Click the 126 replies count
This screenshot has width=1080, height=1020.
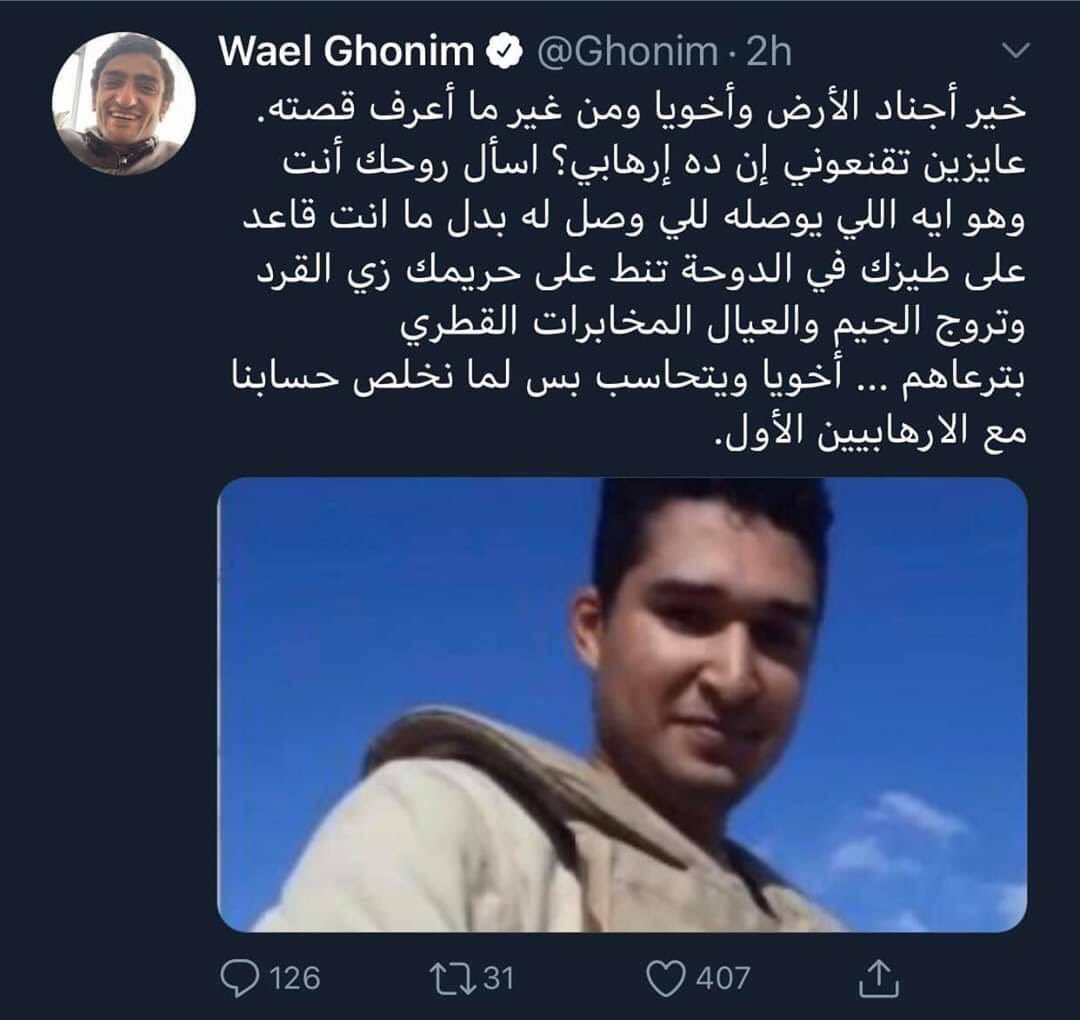tap(295, 979)
